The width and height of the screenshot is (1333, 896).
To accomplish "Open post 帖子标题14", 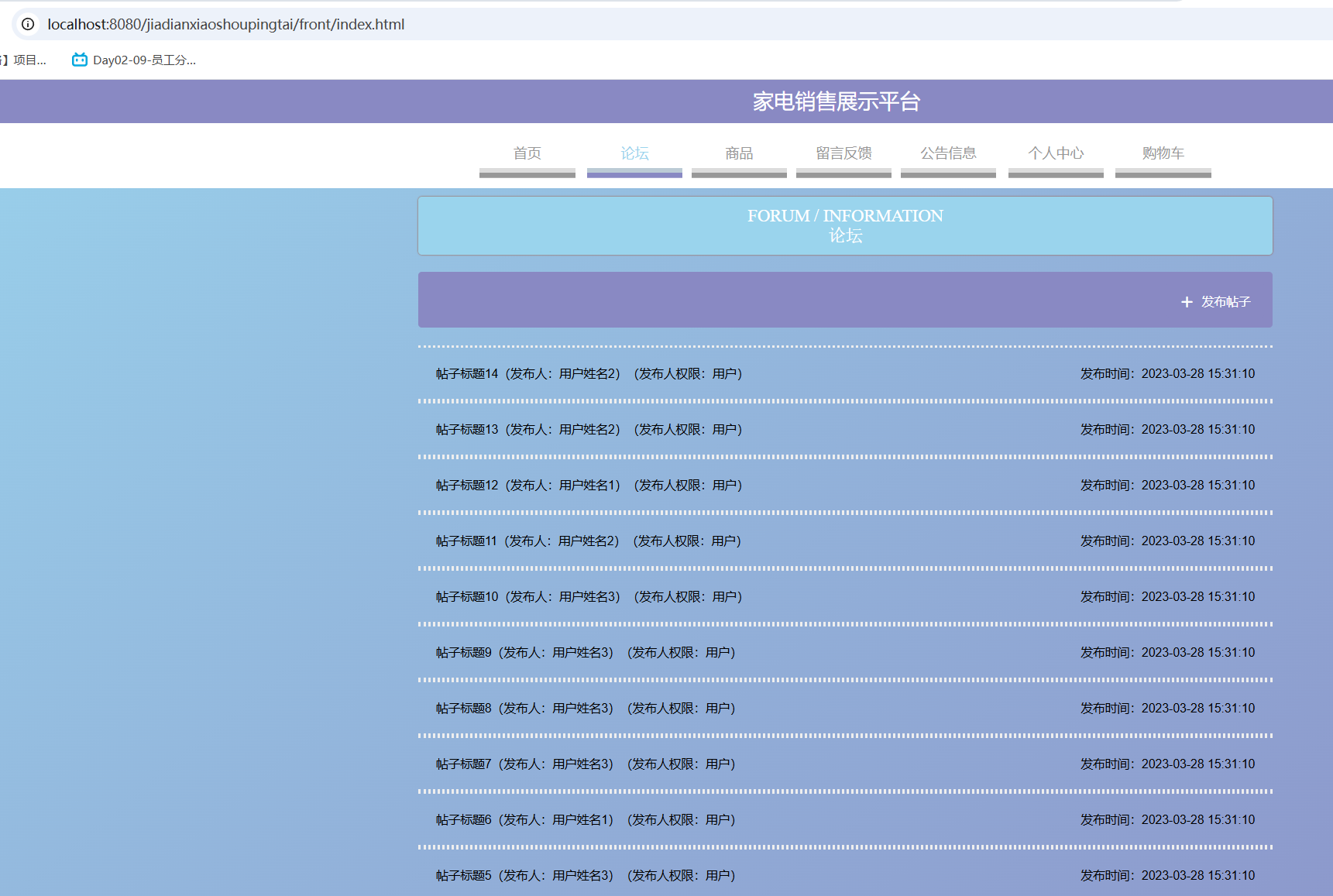I will coord(589,374).
